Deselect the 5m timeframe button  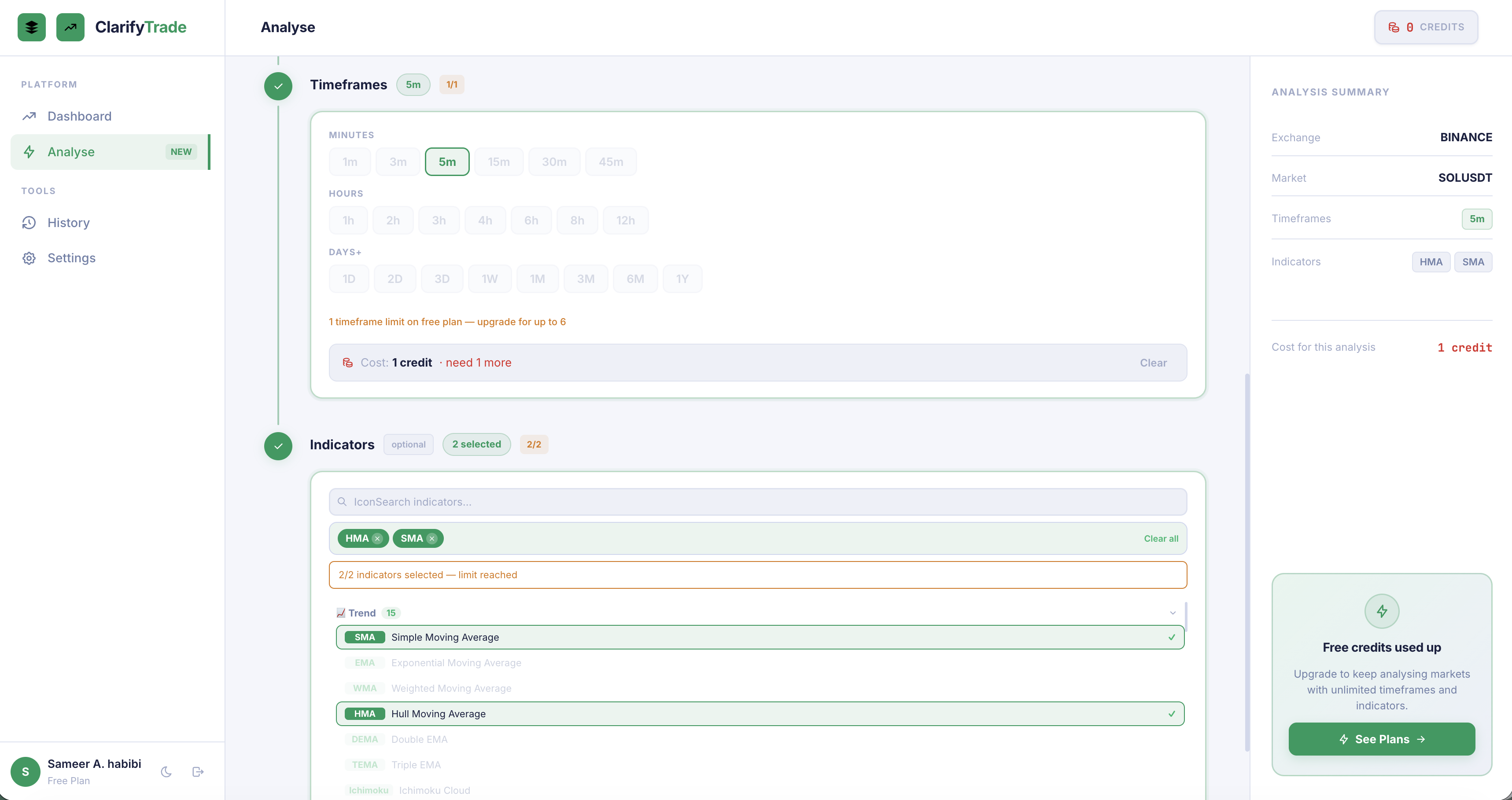click(x=447, y=162)
